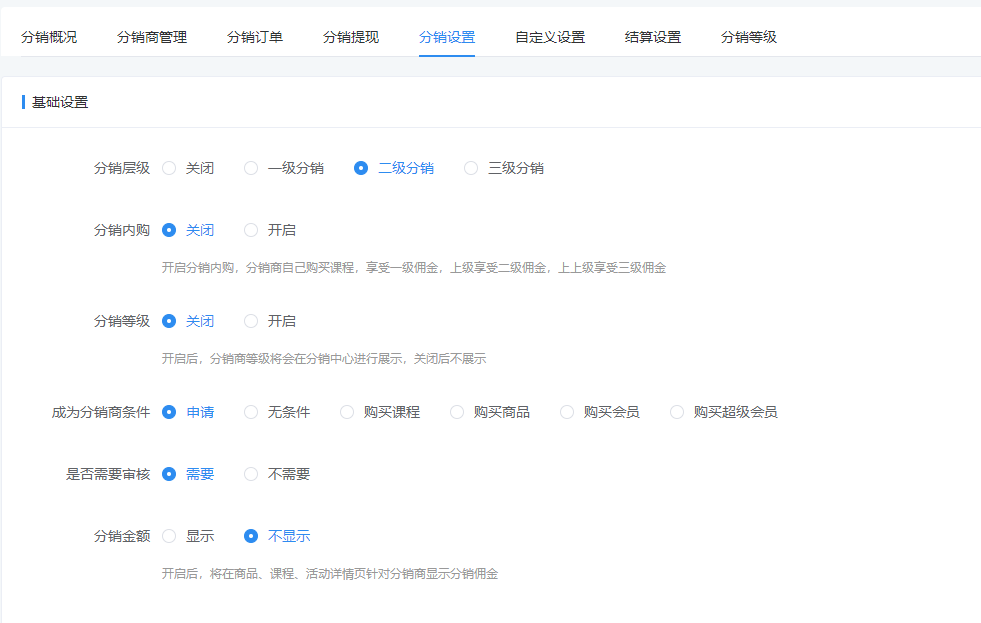
Task: Select the 购买课程 condition
Action: coord(380,412)
